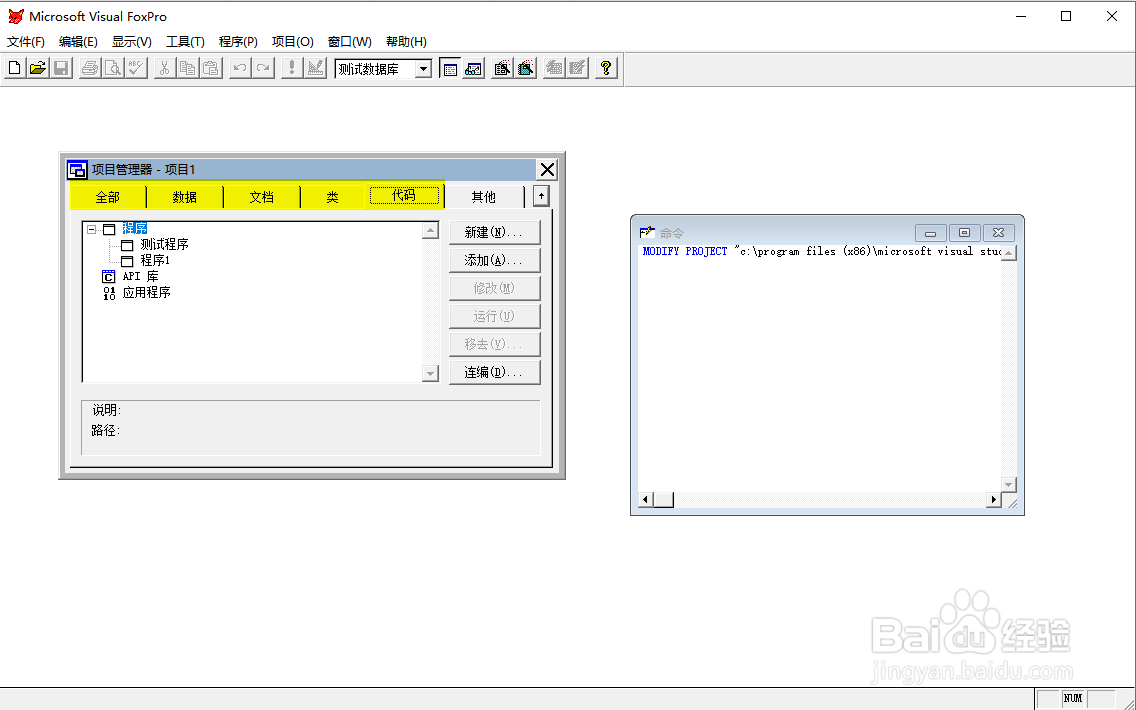
Task: Open the 工具(T) menu
Action: pyautogui.click(x=185, y=41)
